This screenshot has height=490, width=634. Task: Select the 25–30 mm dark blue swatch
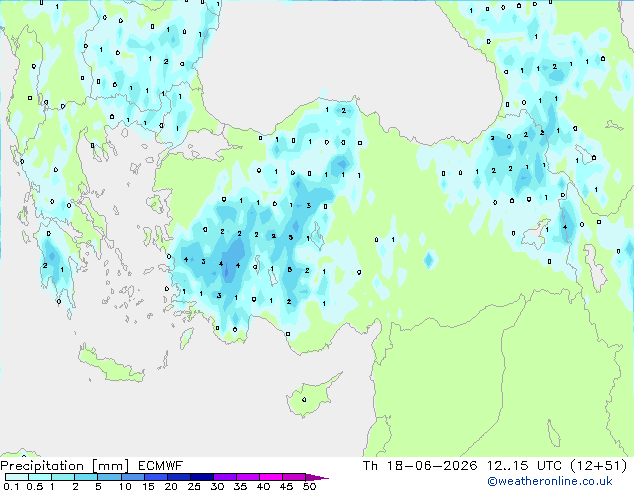click(x=201, y=477)
